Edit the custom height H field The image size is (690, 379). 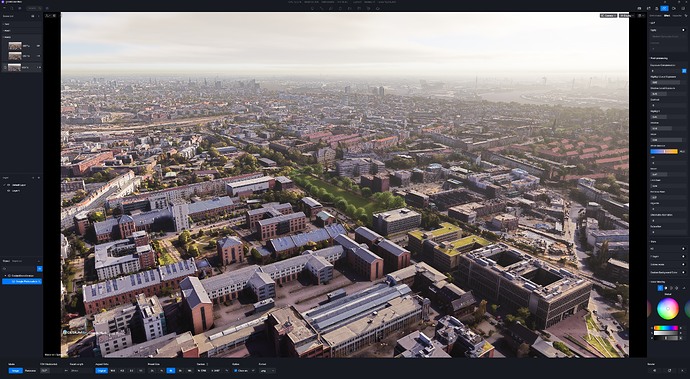click(217, 371)
